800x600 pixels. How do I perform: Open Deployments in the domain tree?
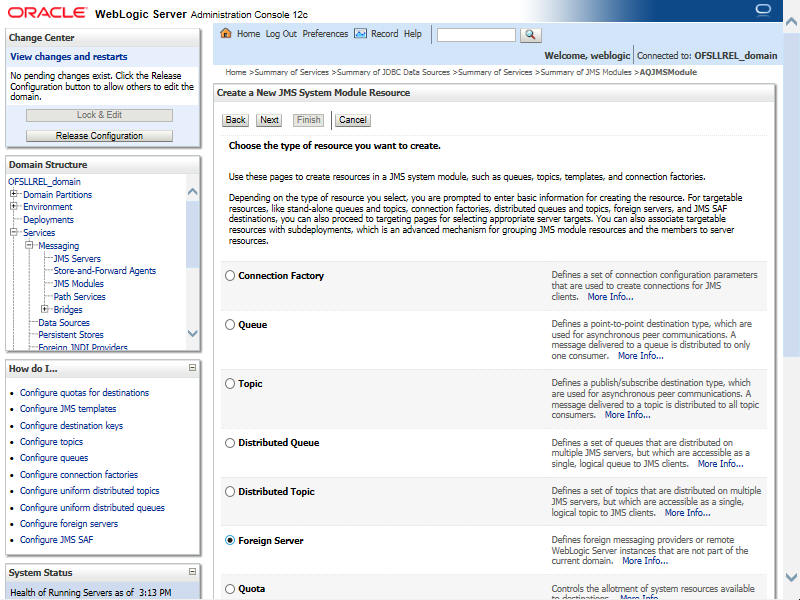[x=48, y=220]
